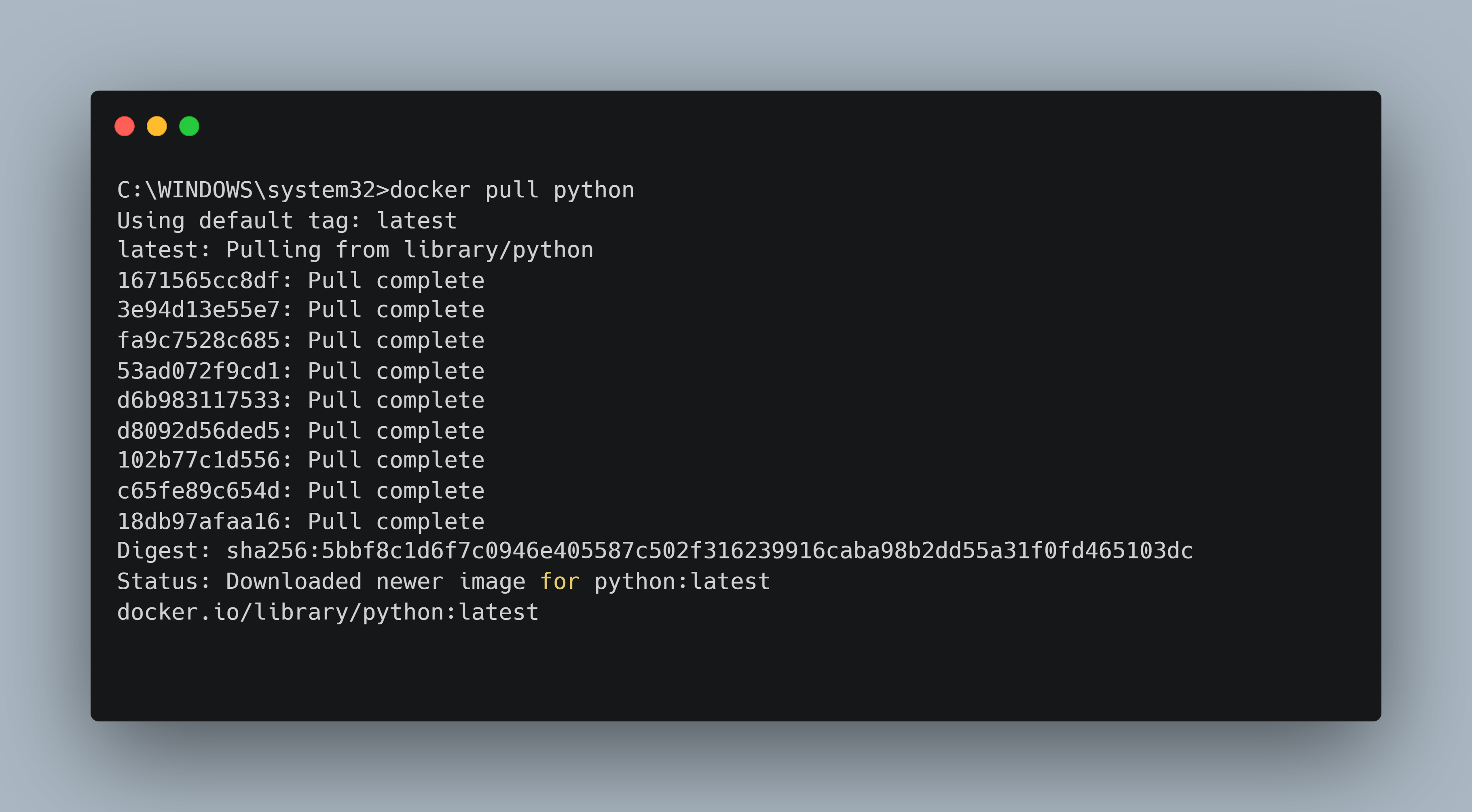Screen dimensions: 1472x812
Task: Click the 'Pulling from library/python' line
Action: pyautogui.click(x=409, y=250)
